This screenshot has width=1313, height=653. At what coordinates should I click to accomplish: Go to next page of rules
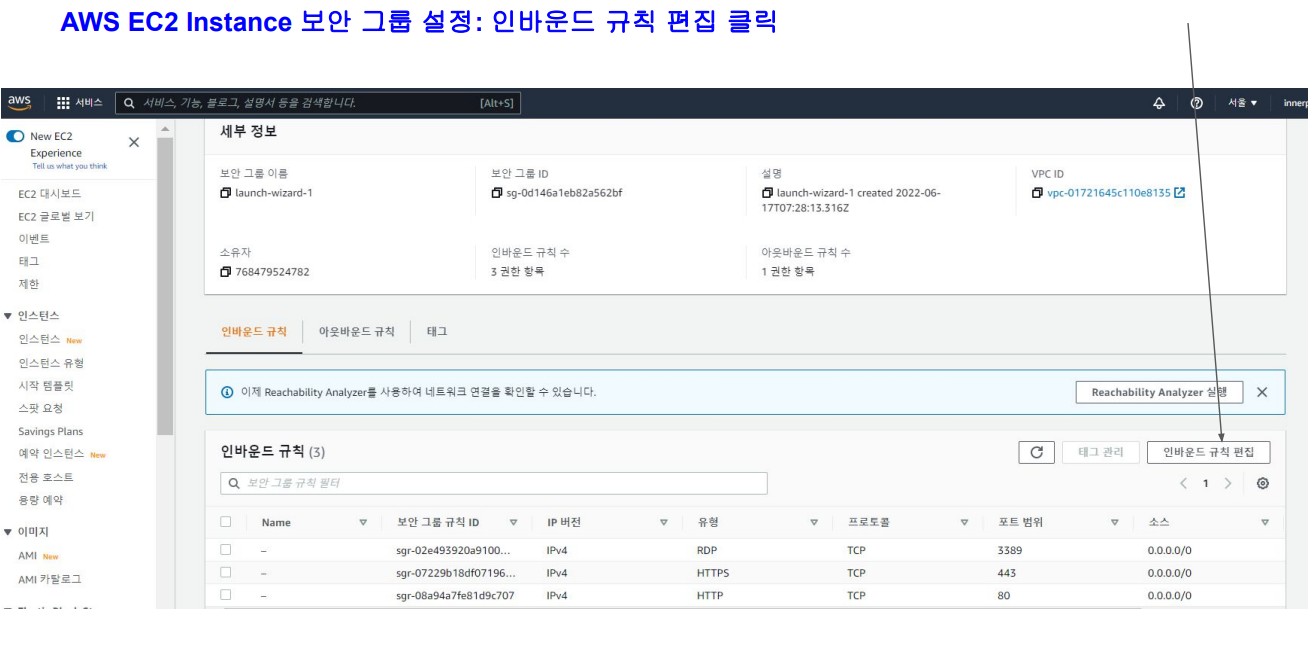[x=1228, y=483]
